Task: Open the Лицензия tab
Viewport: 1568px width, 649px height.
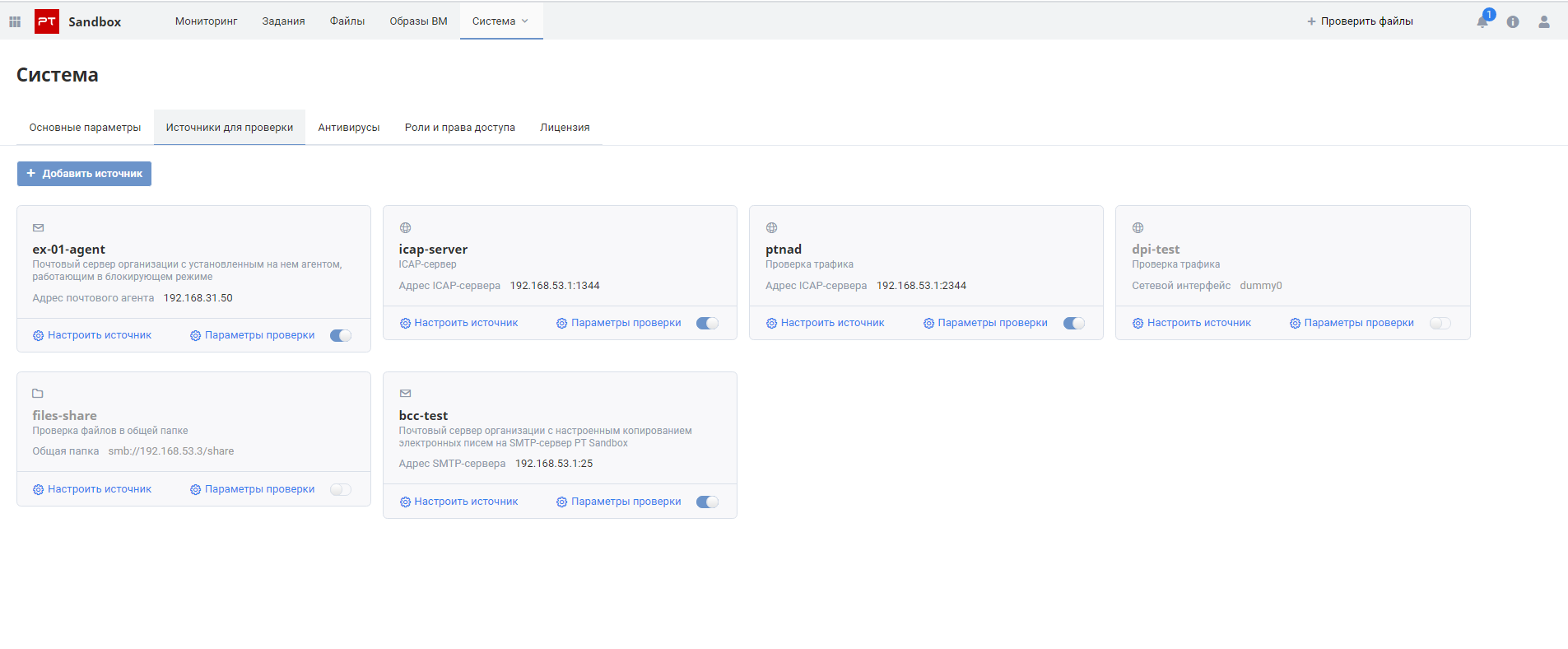Action: click(x=565, y=128)
